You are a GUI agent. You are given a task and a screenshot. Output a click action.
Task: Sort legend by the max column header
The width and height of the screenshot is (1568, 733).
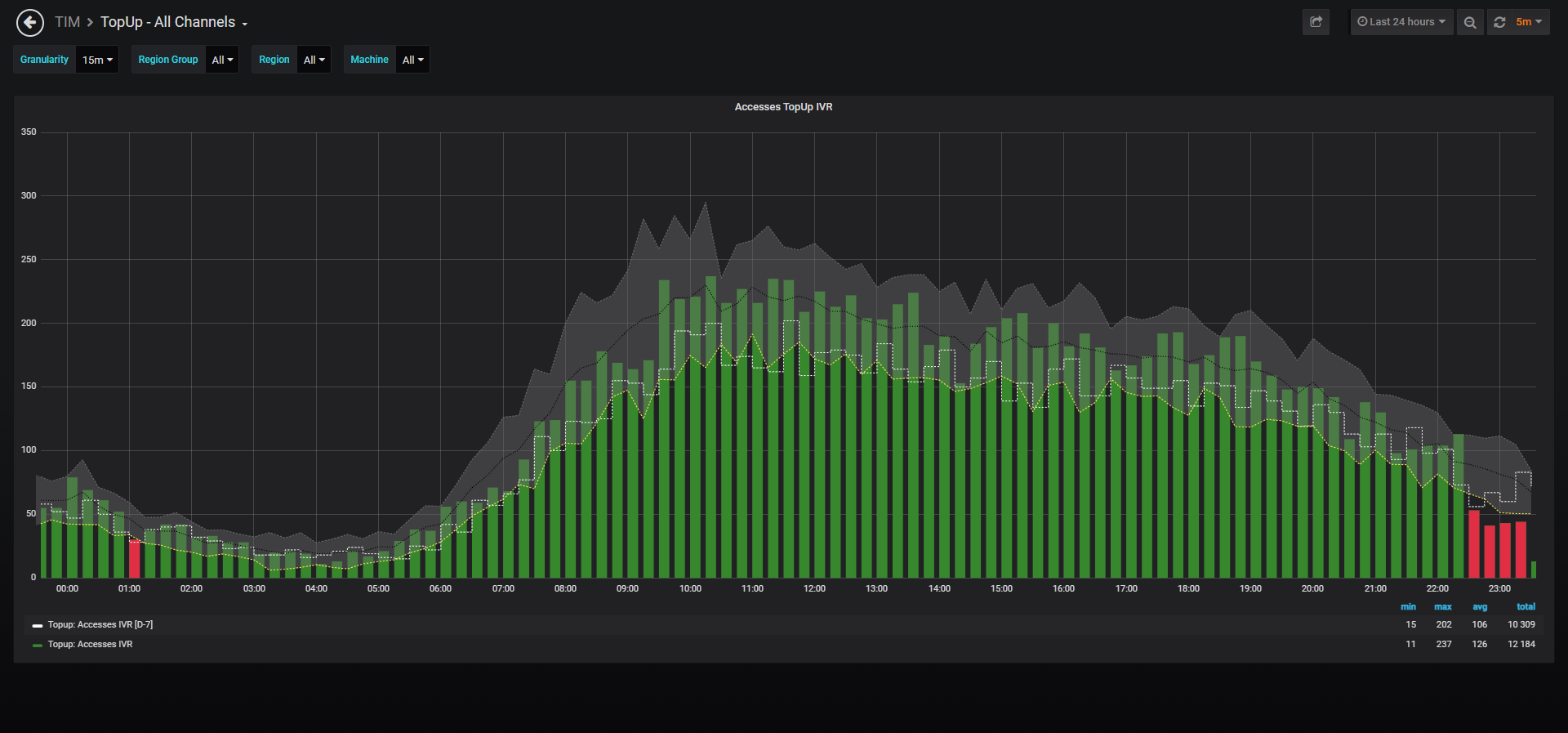coord(1443,607)
